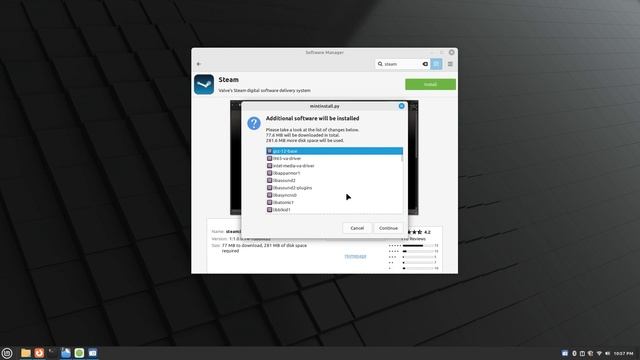Select intel-media-va-driver package row

(x=334, y=166)
